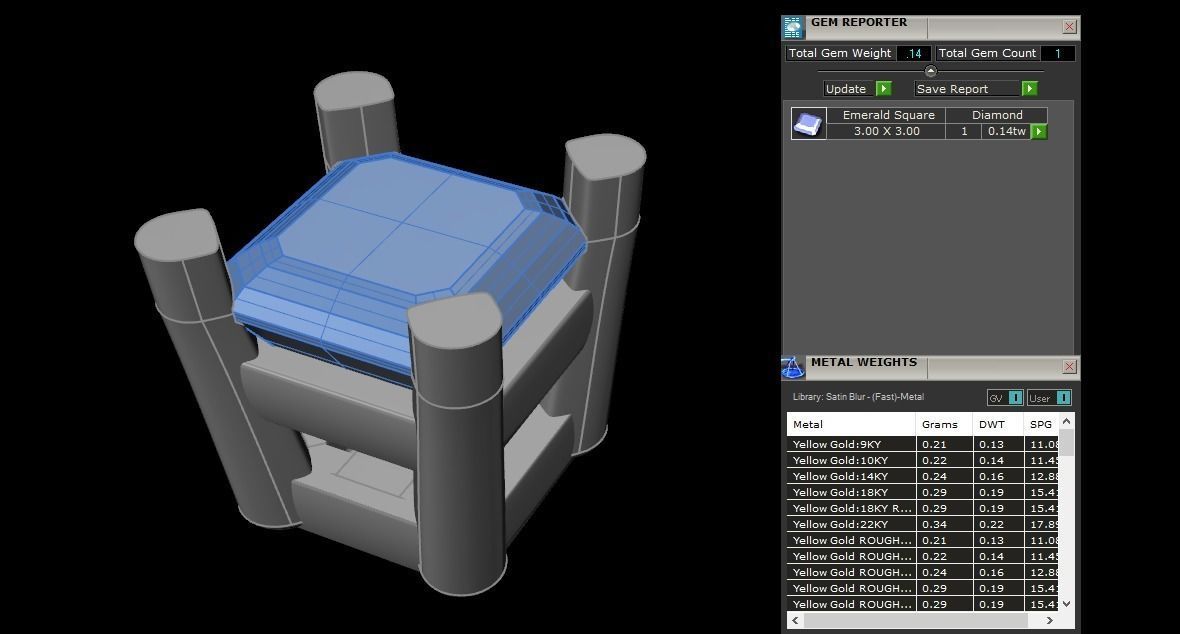Sort by the Grams column header
This screenshot has height=634, width=1180.
(x=944, y=425)
